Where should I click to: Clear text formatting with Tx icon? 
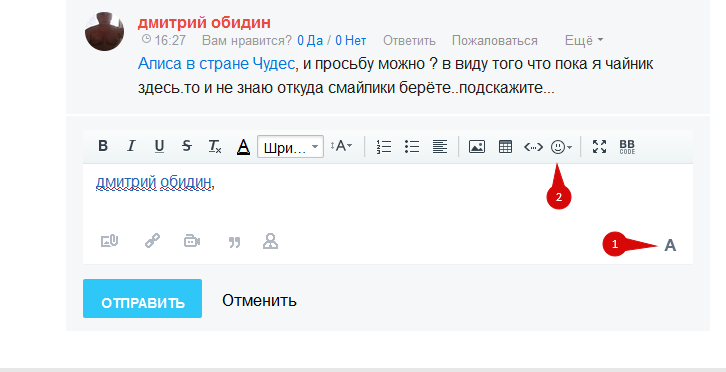(x=215, y=146)
